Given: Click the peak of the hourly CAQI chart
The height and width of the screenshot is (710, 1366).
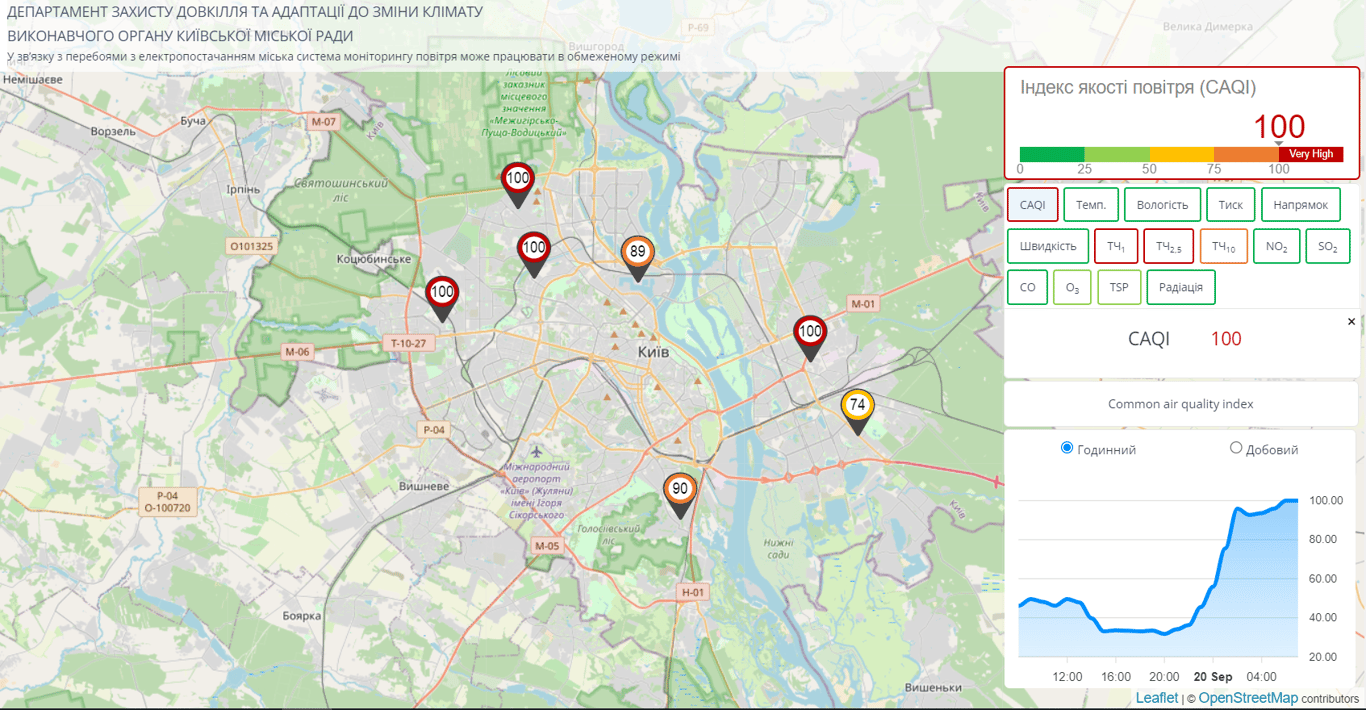Looking at the screenshot, I should tap(1290, 500).
